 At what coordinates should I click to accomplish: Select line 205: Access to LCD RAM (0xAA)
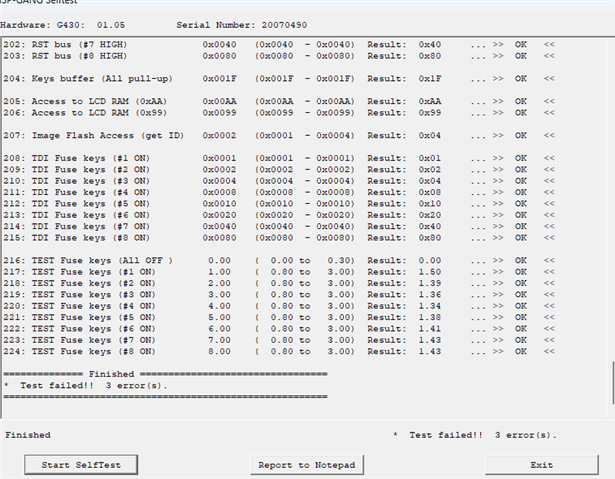[279, 101]
